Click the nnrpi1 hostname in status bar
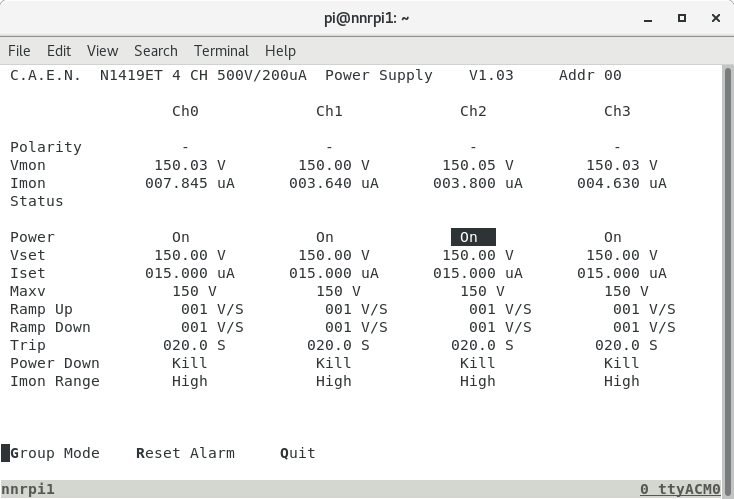The width and height of the screenshot is (734, 499). point(28,490)
